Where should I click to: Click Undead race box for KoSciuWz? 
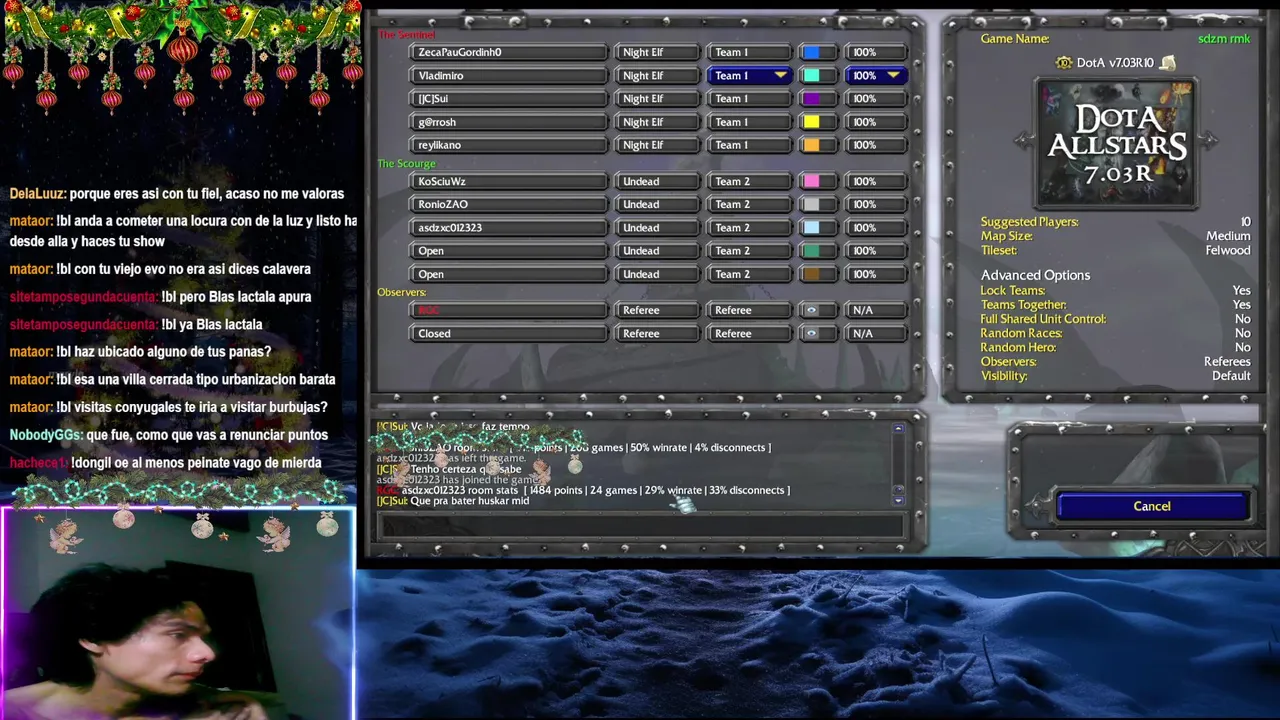(657, 181)
